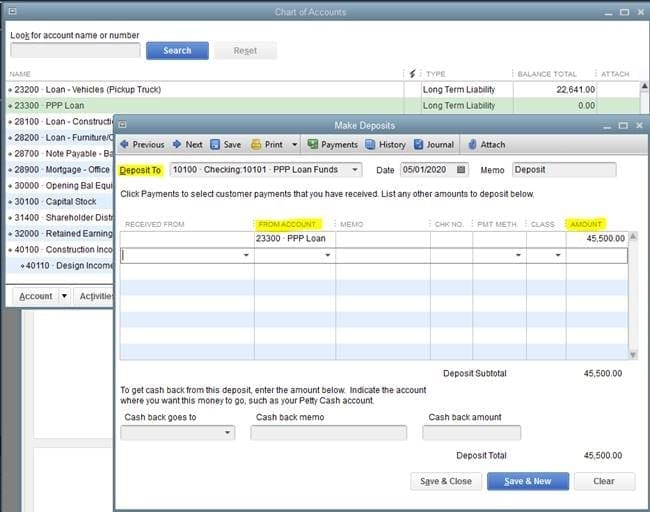The image size is (650, 512).
Task: Click the 22,641.00 balance total cell
Action: (555, 90)
